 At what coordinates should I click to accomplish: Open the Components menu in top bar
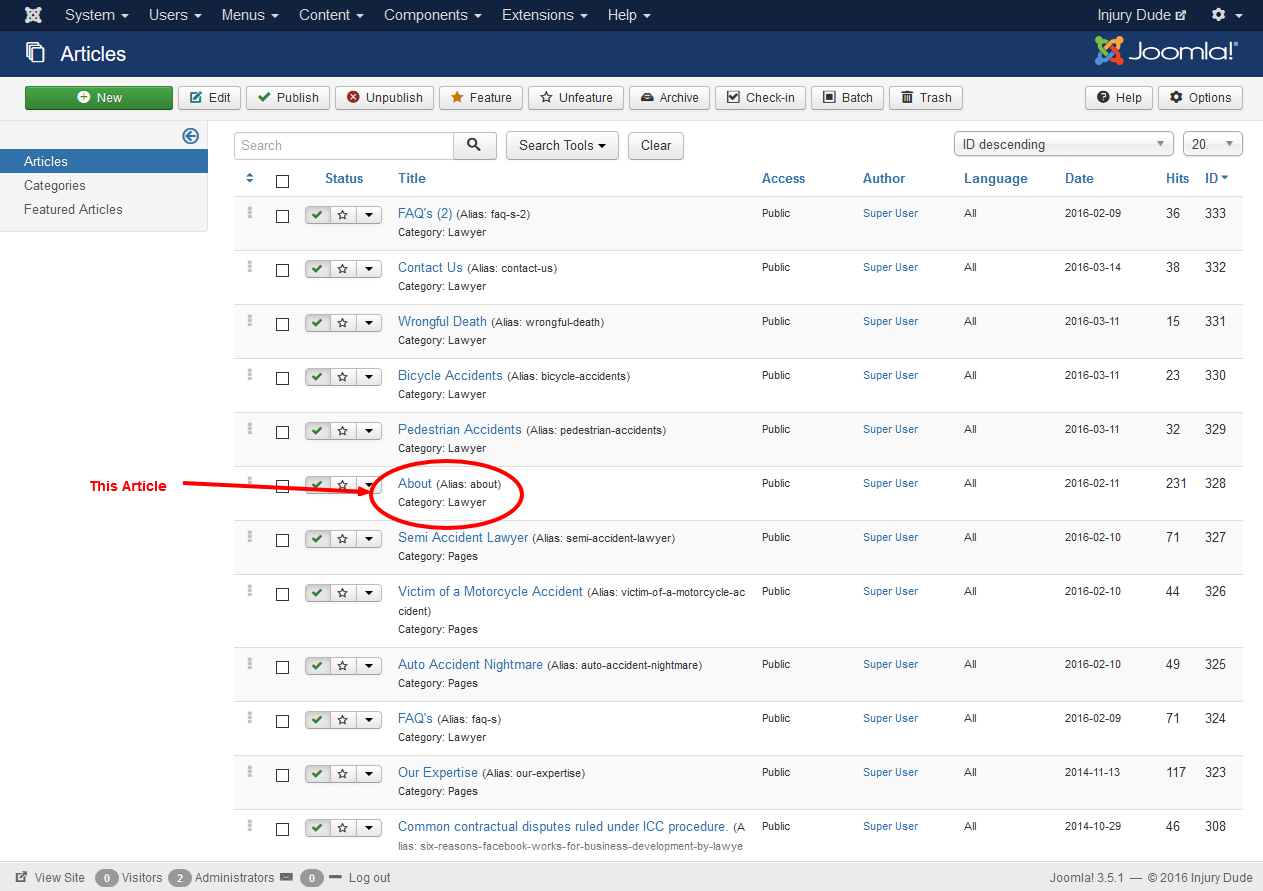(432, 15)
